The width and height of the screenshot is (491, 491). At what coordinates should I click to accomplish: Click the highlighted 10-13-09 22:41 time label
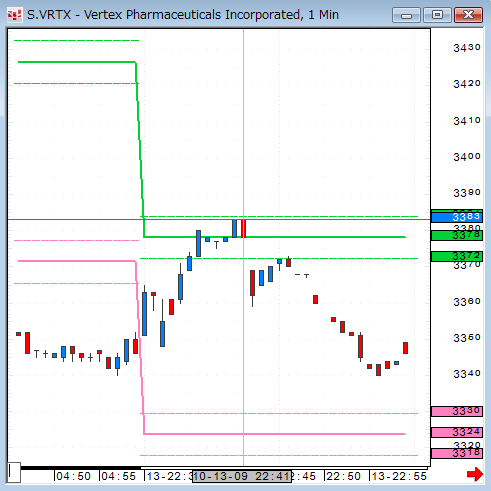point(242,476)
